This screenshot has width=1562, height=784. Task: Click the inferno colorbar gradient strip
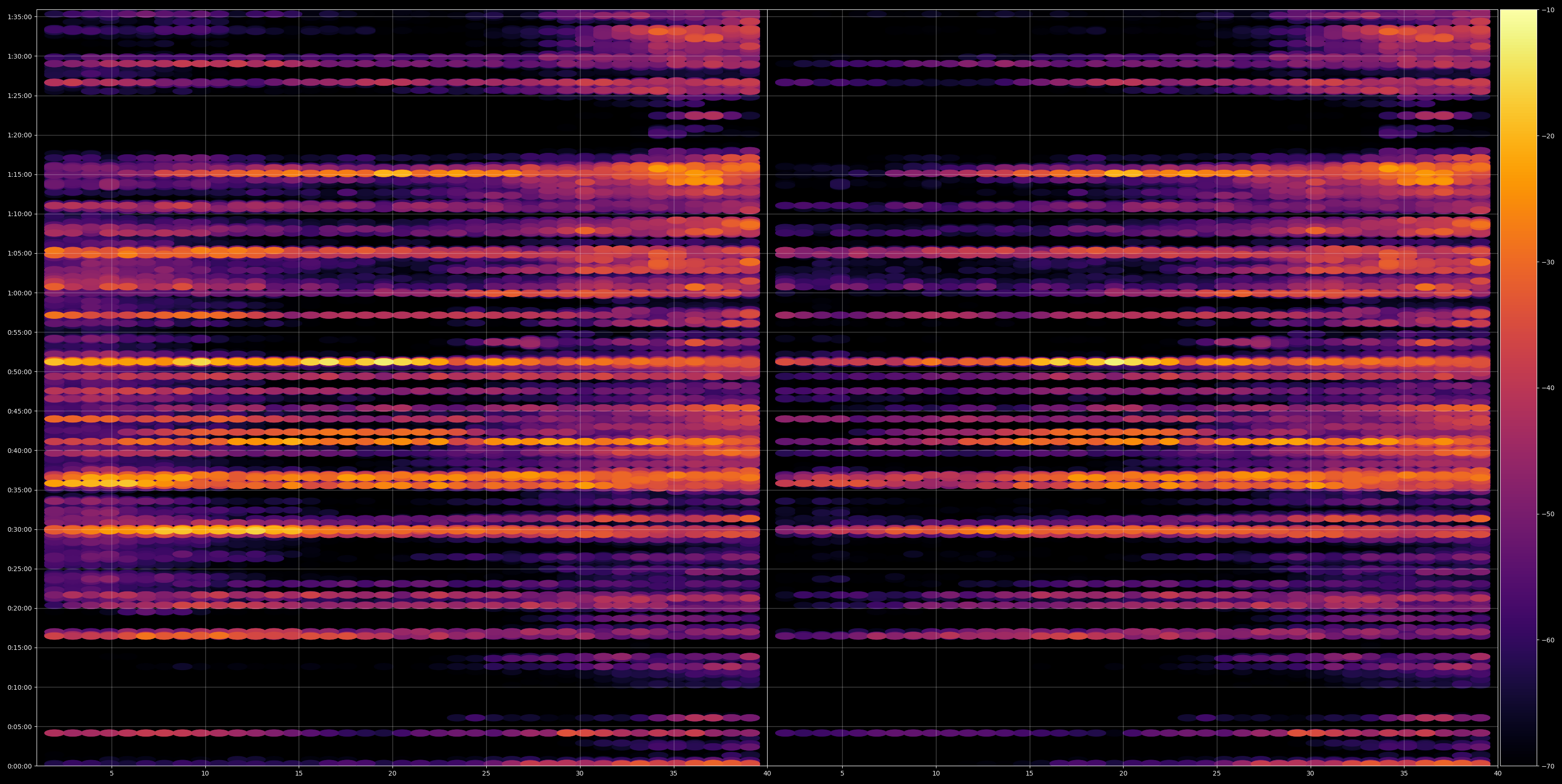(1518, 388)
